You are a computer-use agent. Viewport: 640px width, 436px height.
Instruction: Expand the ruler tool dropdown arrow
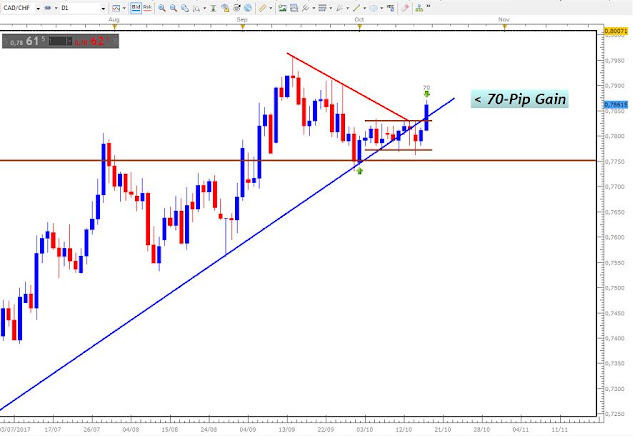271,8
